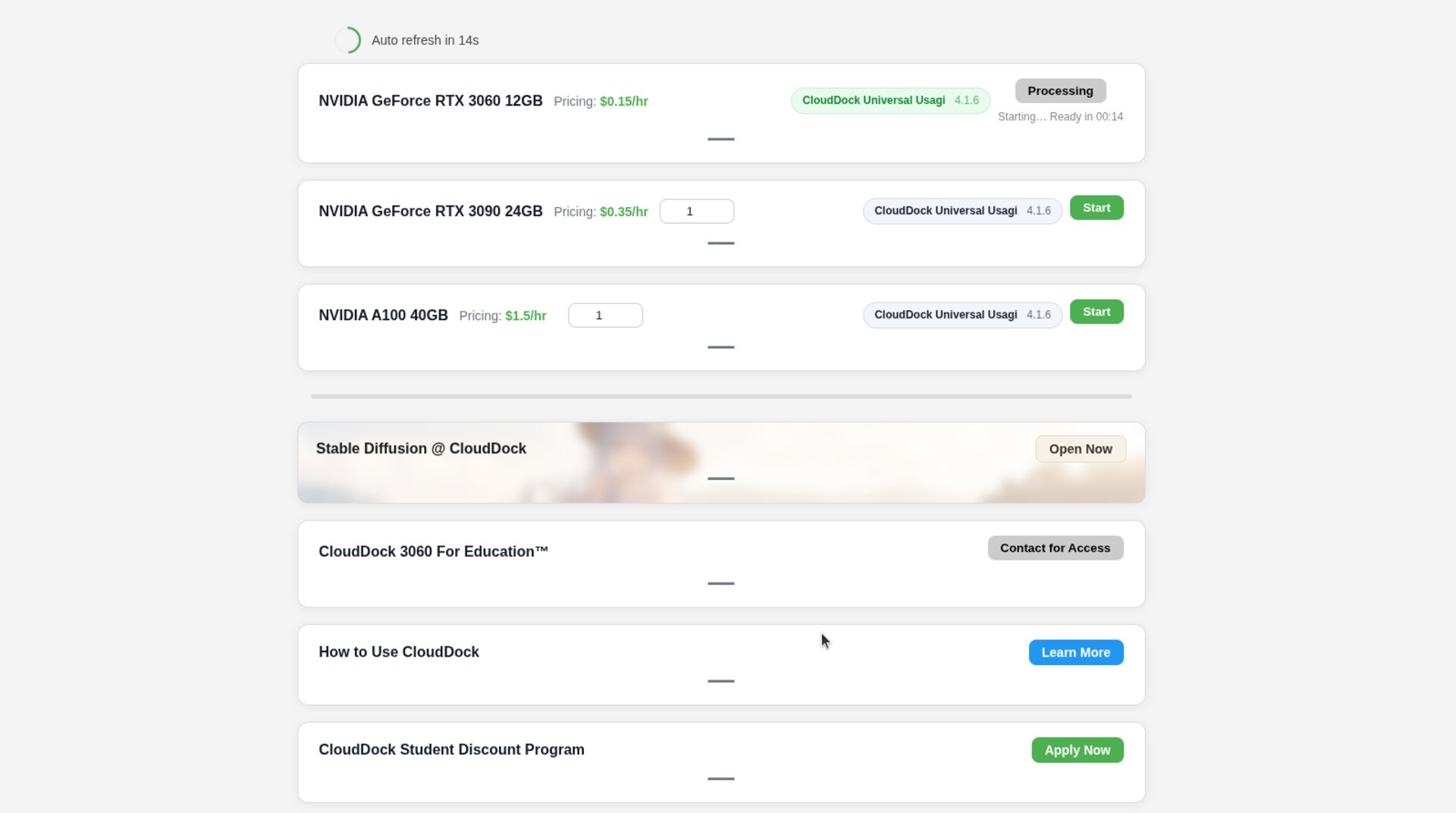Viewport: 1456px width, 813px height.
Task: Expand the RTX 3060 card details handle
Action: (x=720, y=140)
